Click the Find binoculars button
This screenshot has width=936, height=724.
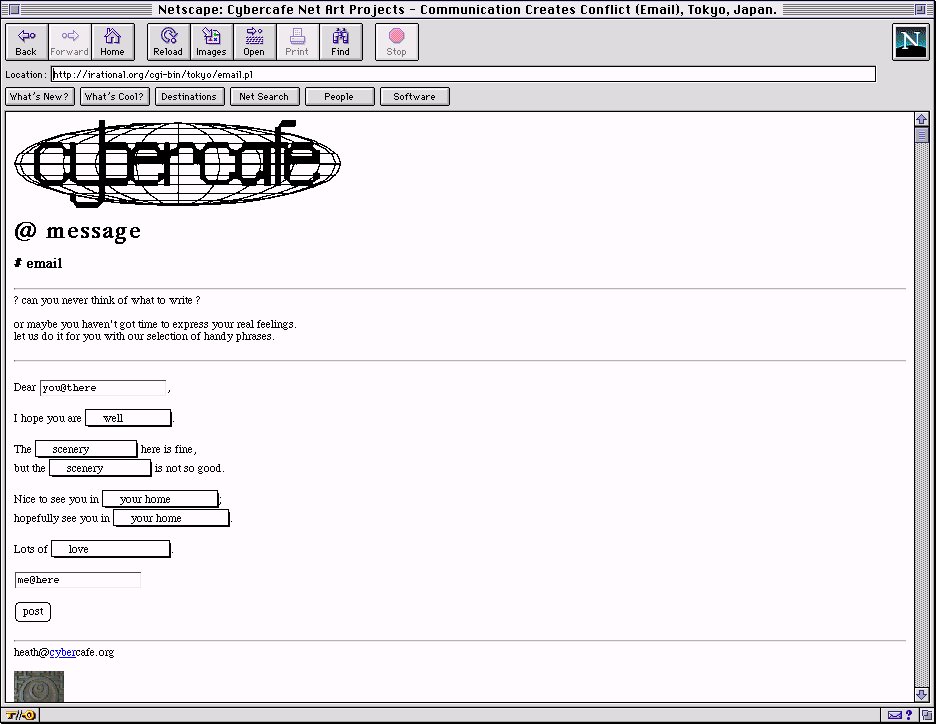(341, 42)
